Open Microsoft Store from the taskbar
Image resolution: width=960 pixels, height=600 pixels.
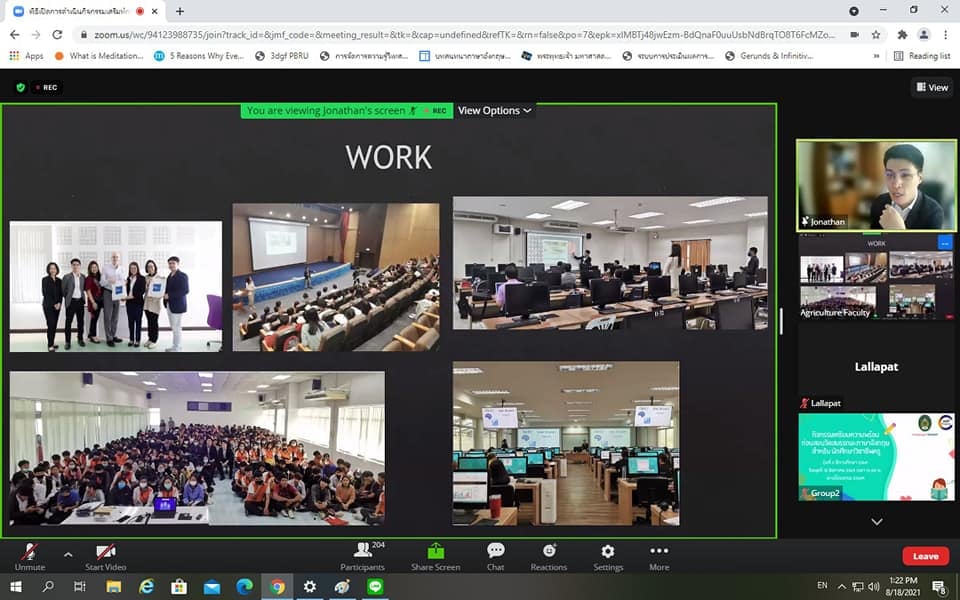point(179,587)
